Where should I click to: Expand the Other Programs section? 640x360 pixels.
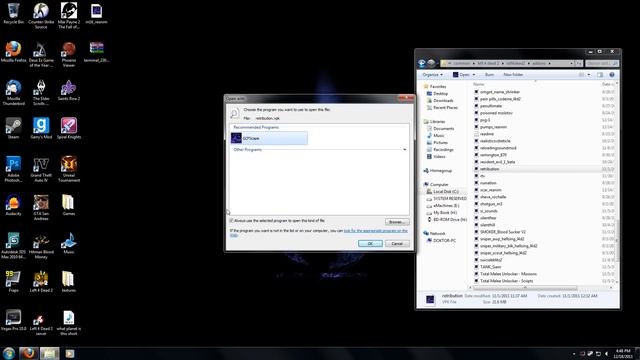pos(404,149)
